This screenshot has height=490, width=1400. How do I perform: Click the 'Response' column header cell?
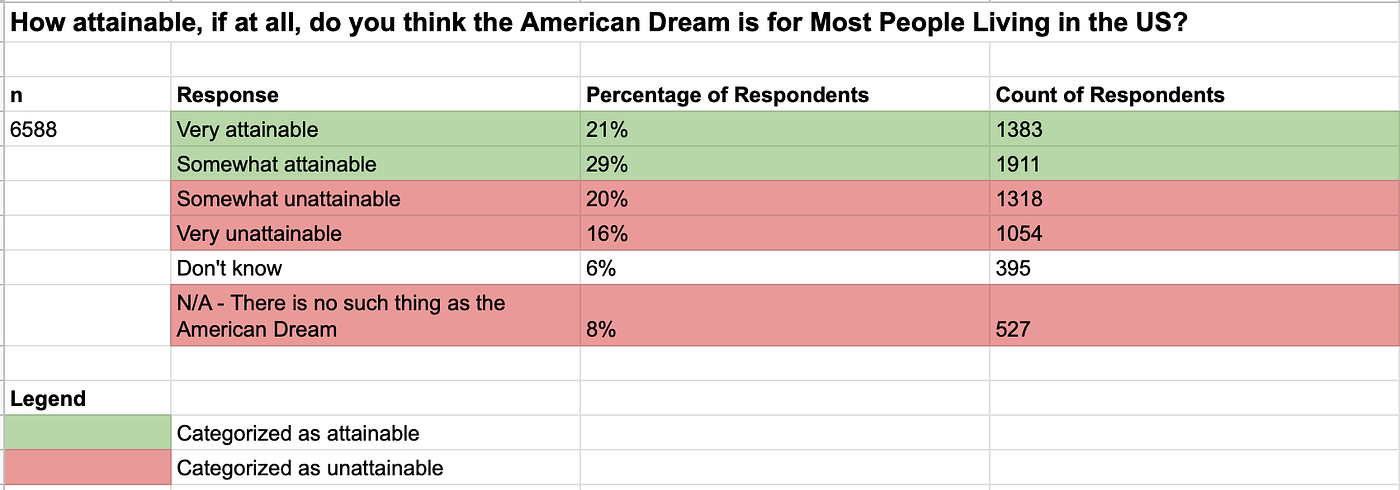376,95
